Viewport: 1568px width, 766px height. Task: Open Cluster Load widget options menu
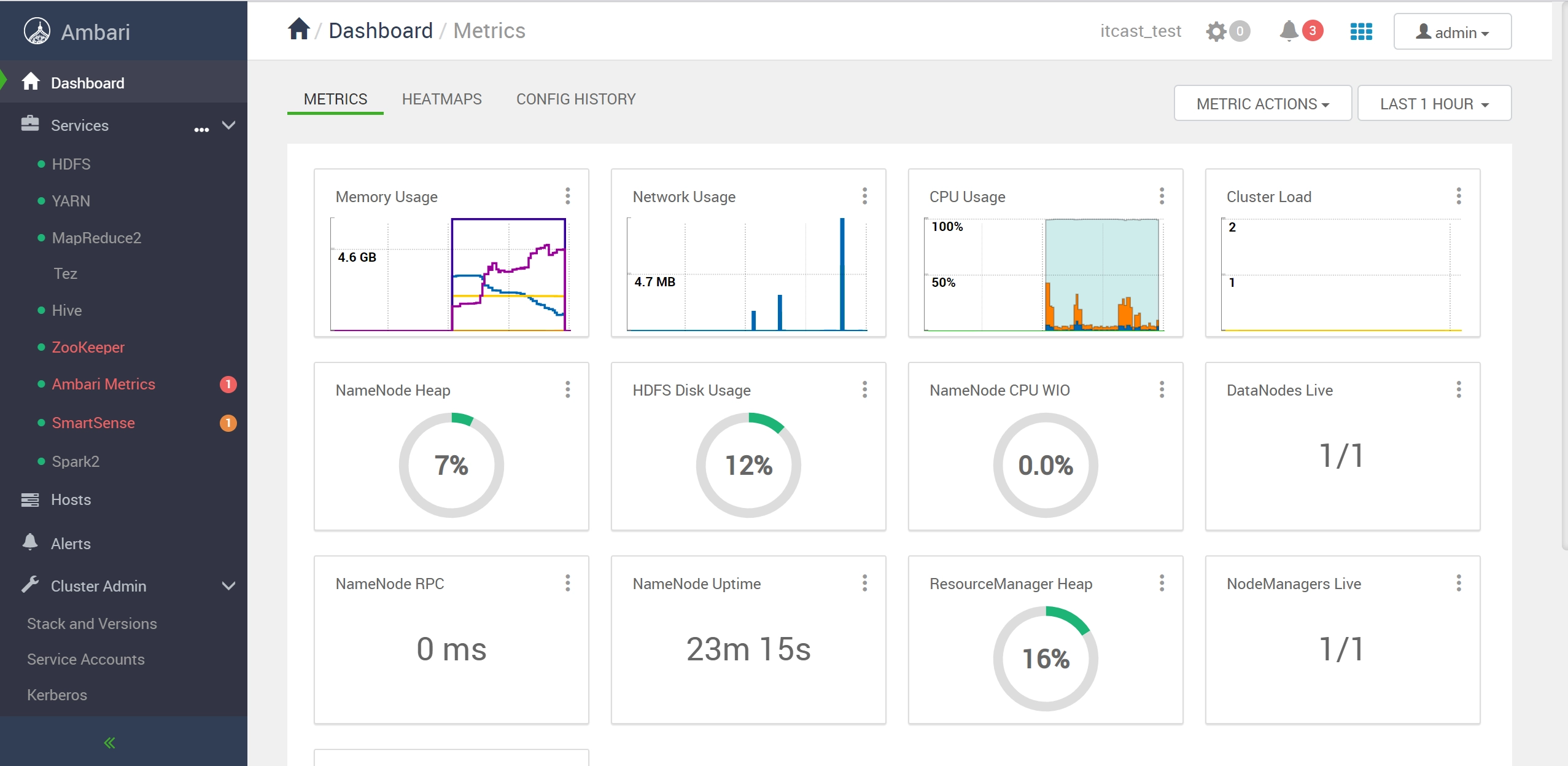pos(1459,196)
